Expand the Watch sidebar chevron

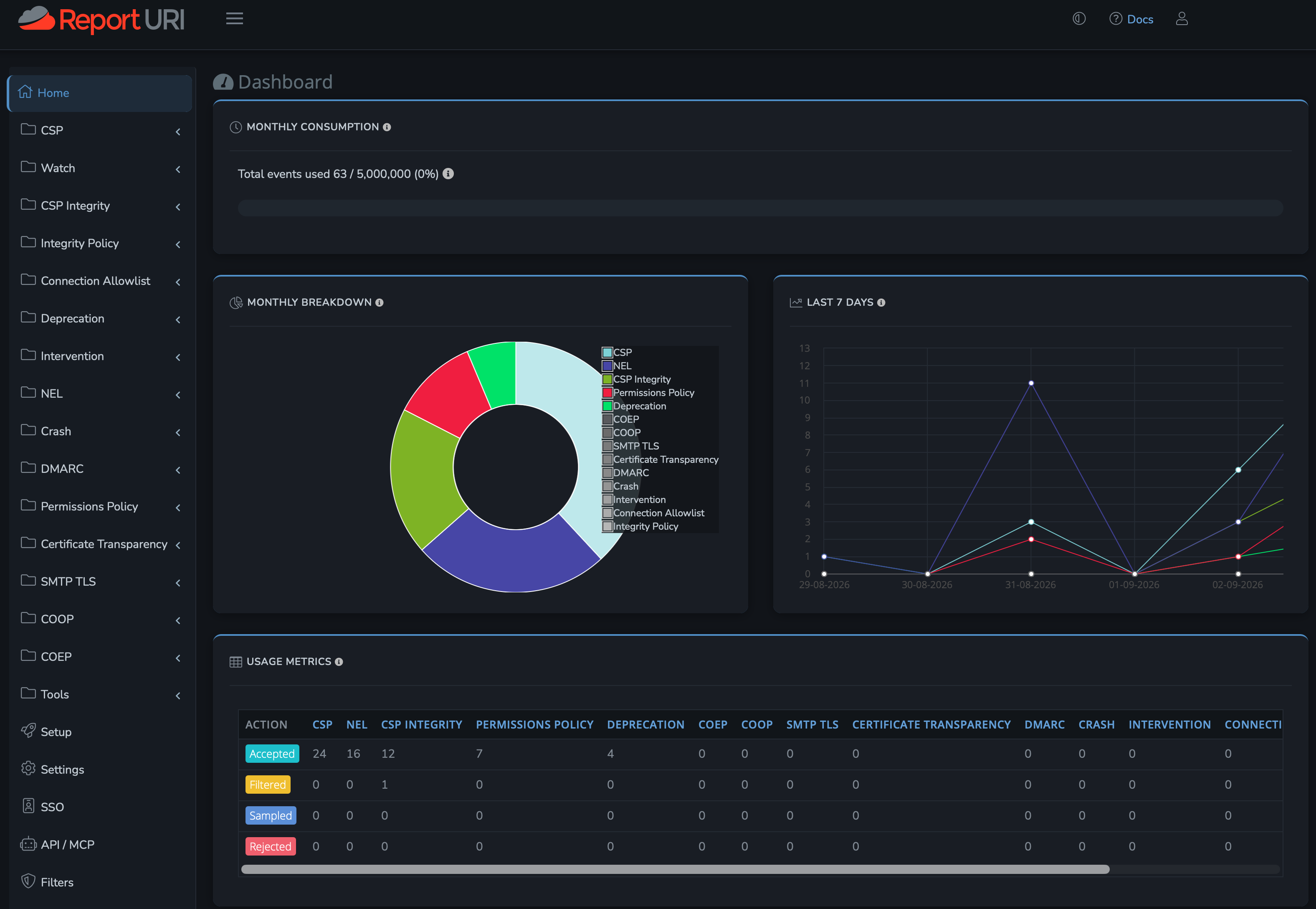click(x=178, y=169)
